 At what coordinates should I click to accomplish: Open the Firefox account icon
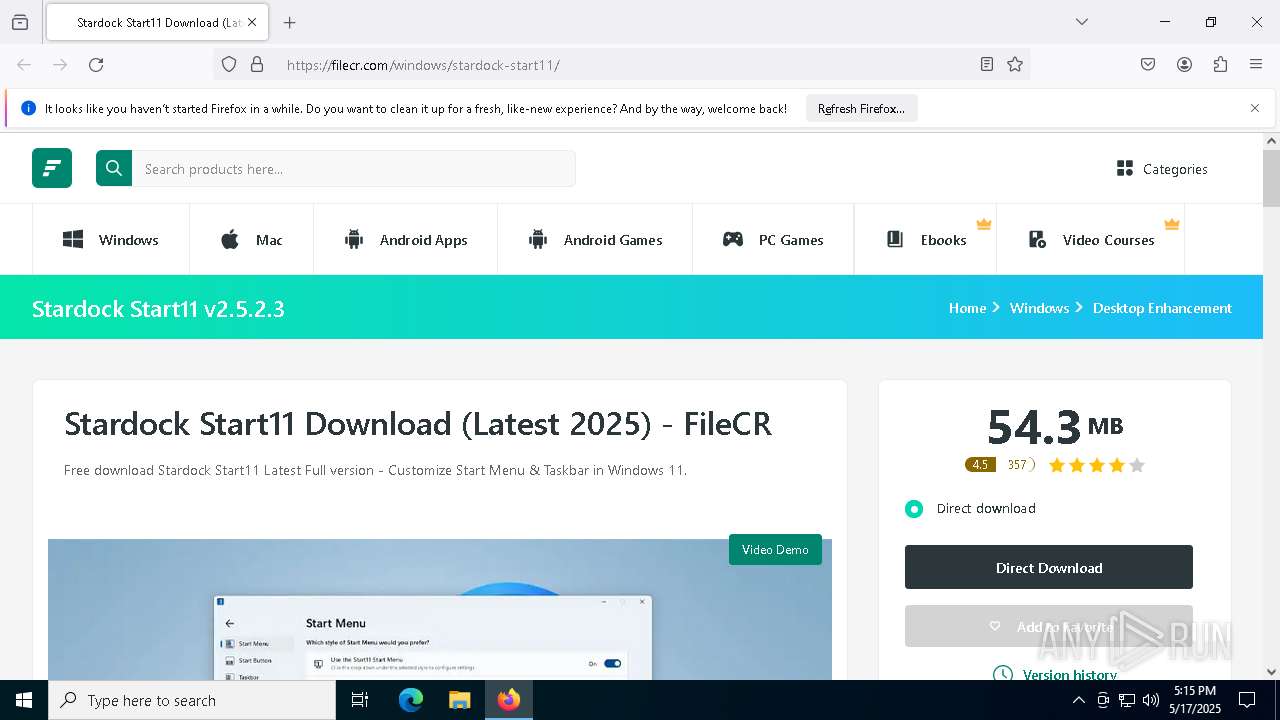pos(1184,64)
